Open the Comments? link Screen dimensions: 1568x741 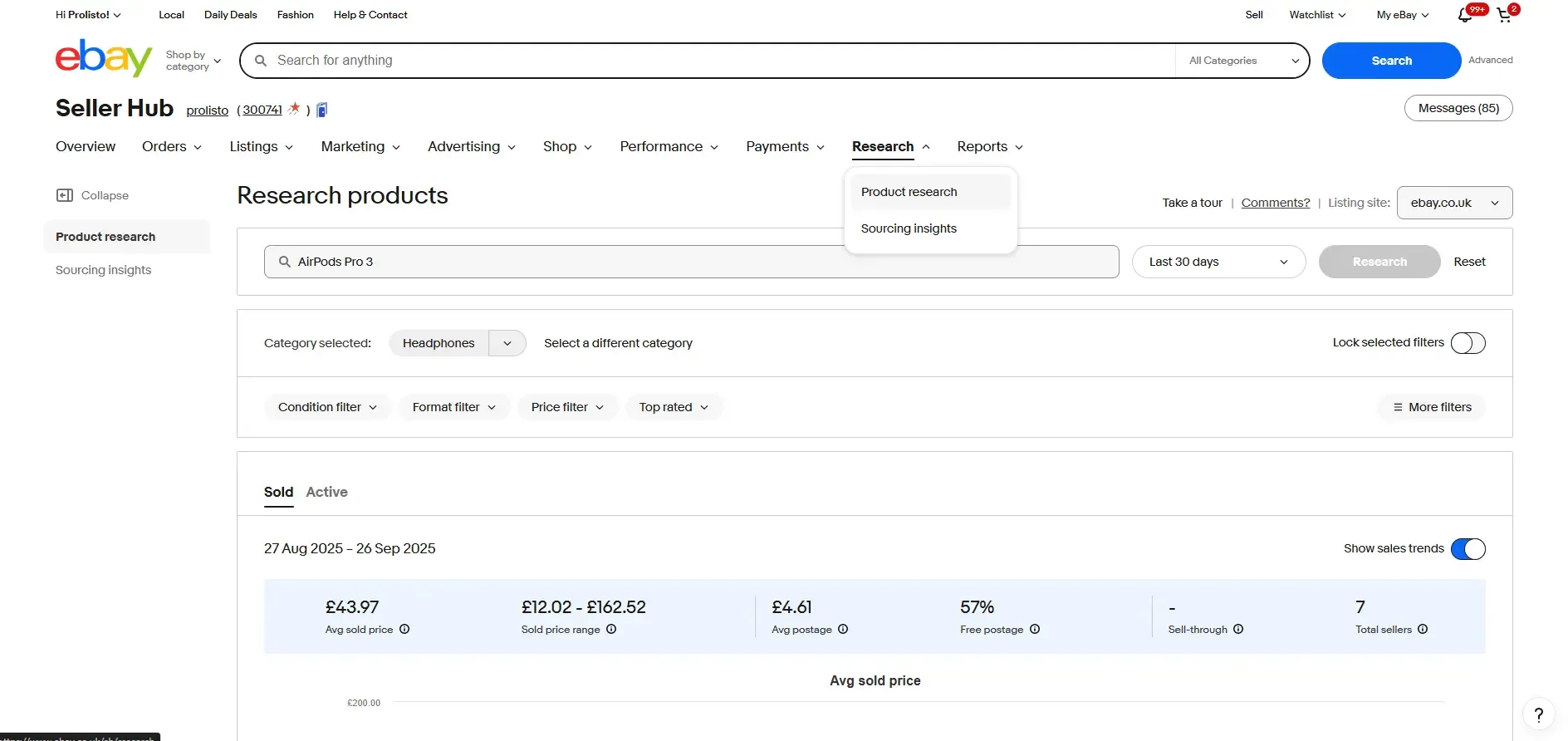[1275, 203]
